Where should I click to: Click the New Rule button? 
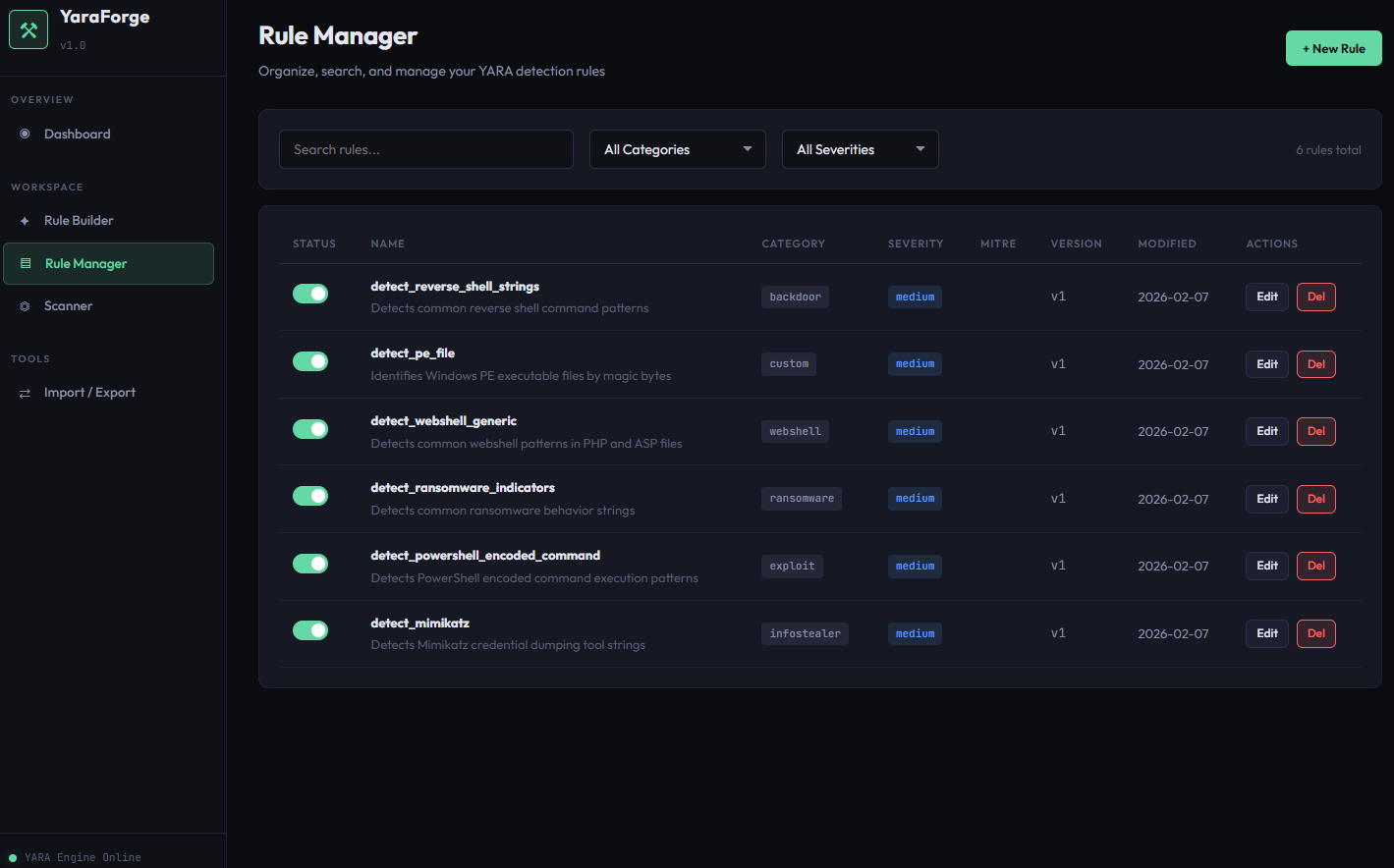1333,47
